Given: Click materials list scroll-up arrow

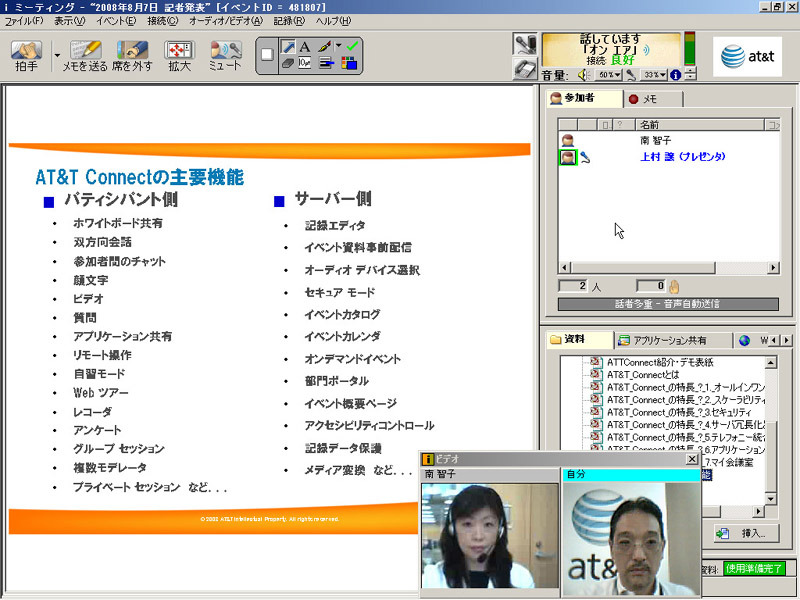Looking at the screenshot, I should [771, 362].
